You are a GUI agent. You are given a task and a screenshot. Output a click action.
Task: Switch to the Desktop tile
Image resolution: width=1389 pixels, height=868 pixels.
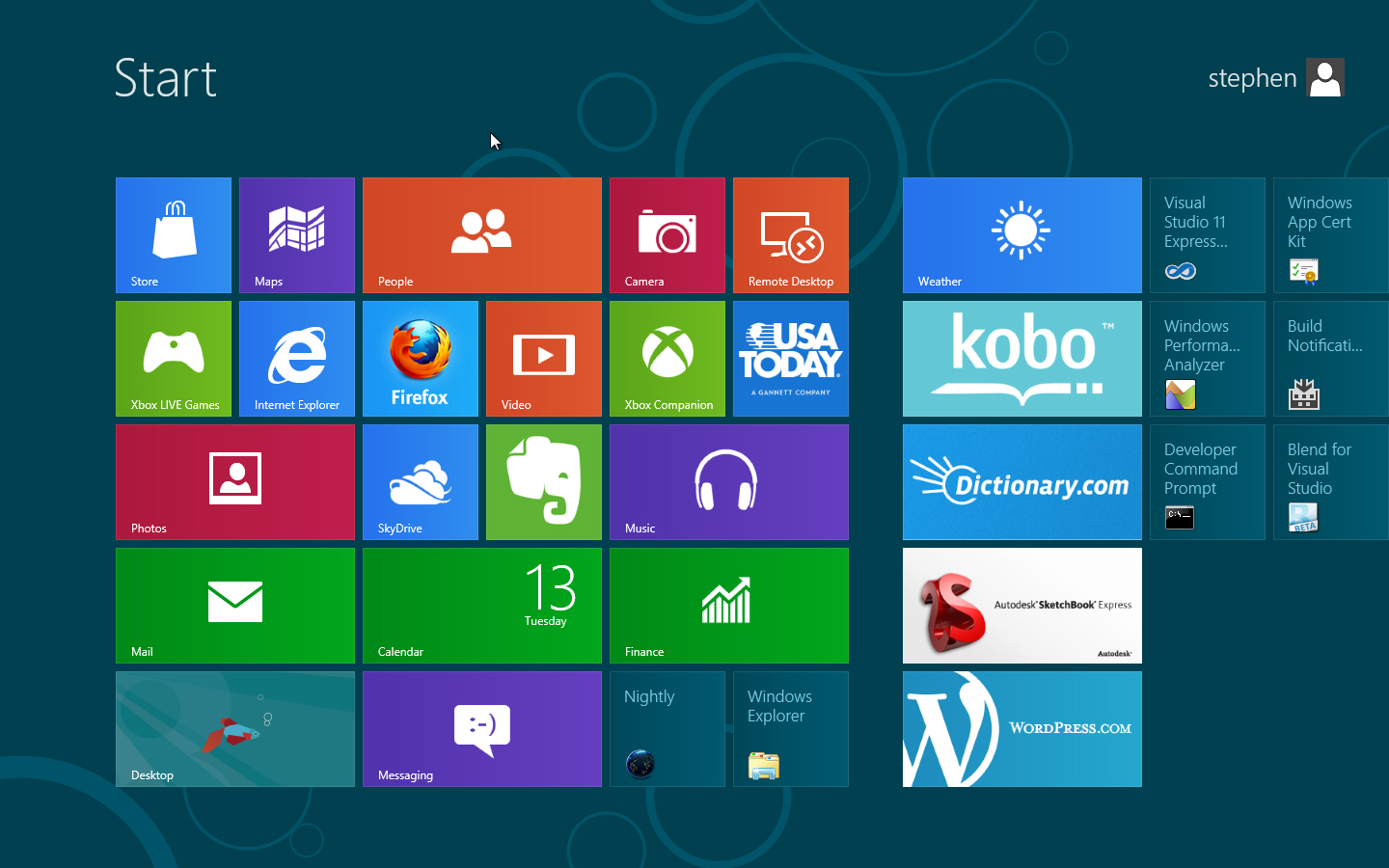[x=235, y=728]
